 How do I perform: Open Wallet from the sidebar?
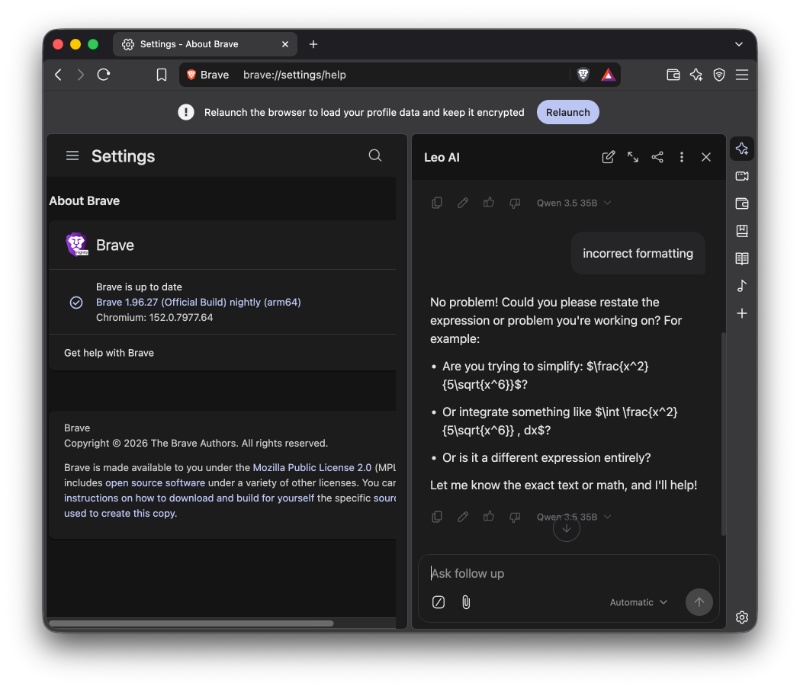click(742, 204)
